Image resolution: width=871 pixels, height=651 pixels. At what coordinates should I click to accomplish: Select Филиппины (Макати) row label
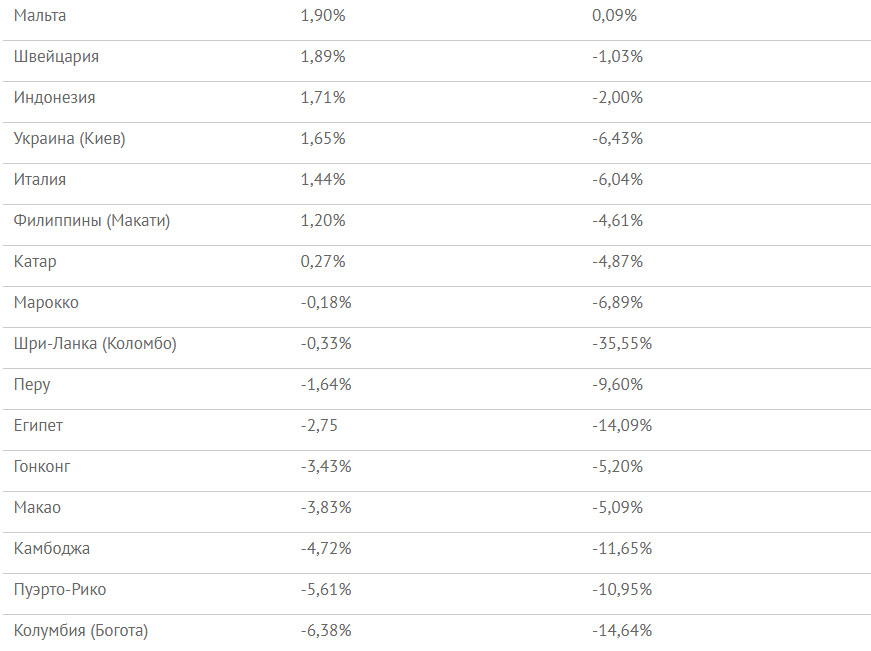pos(92,221)
